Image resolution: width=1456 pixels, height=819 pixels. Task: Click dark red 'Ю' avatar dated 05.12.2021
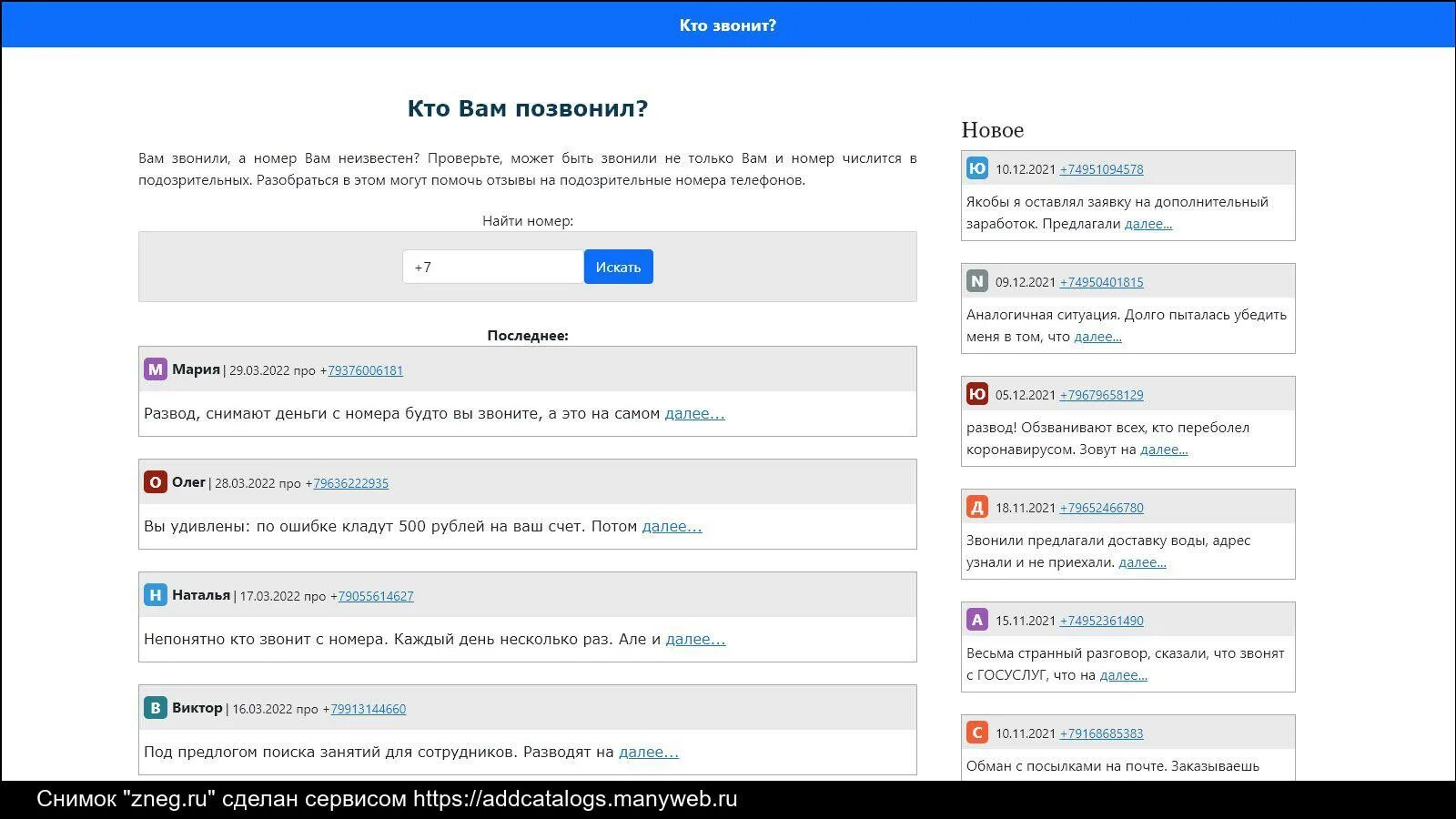click(x=977, y=394)
